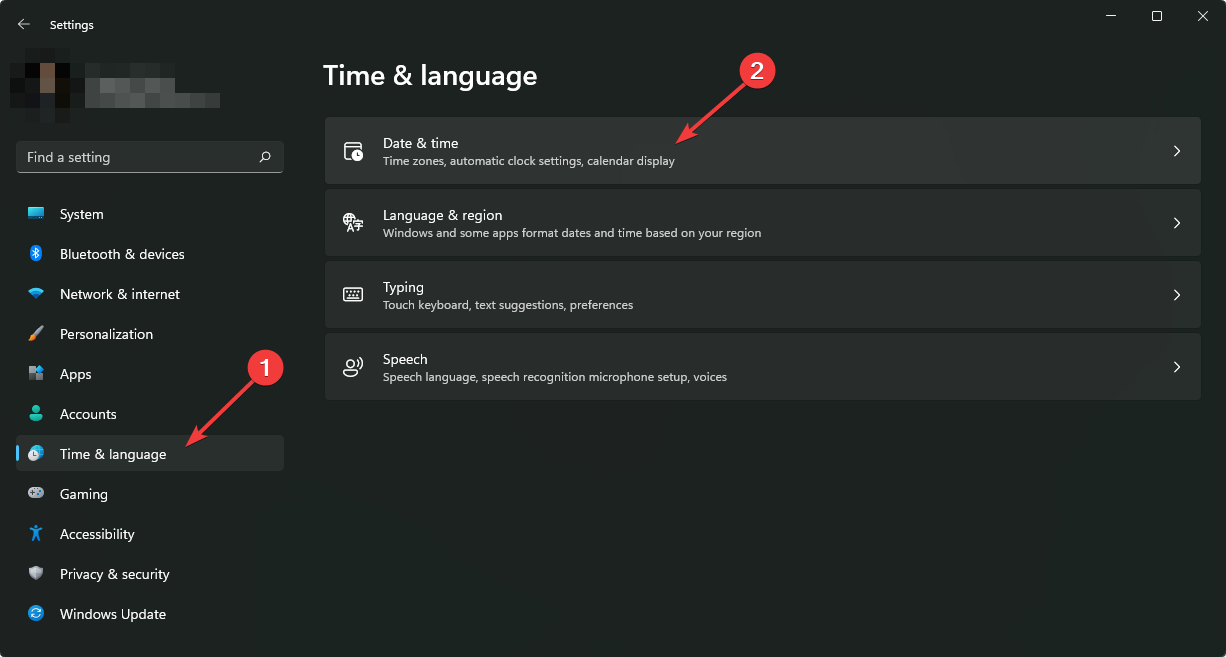Viewport: 1226px width, 657px height.
Task: Select Network & internet category
Action: tap(150, 294)
